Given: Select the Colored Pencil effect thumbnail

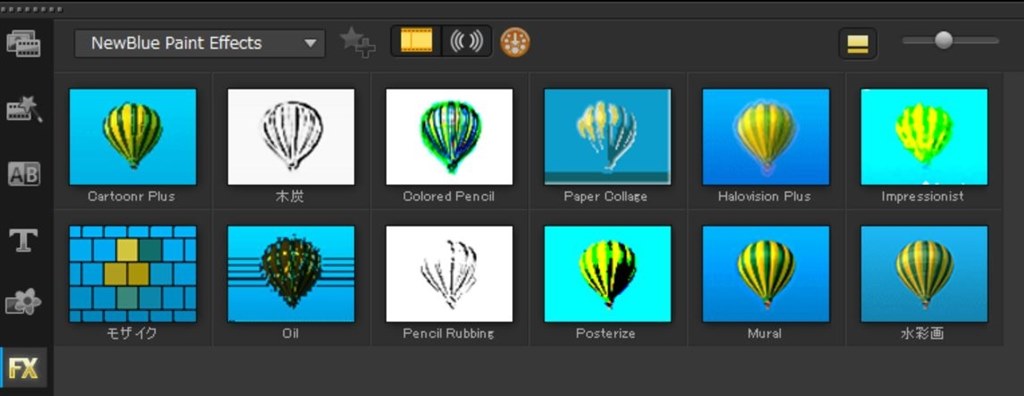Looking at the screenshot, I should (449, 137).
